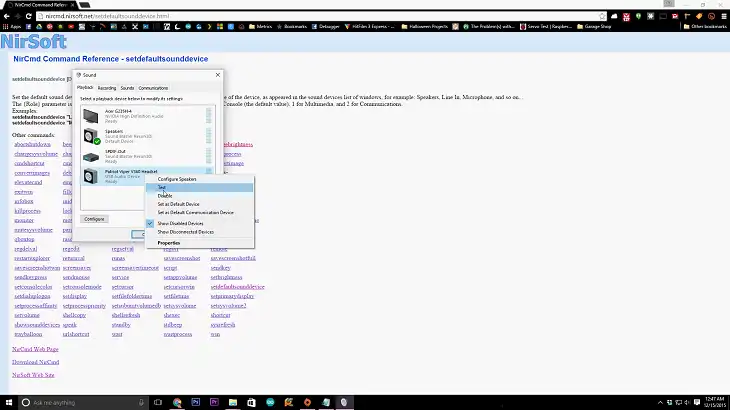Choose Test from the context menu
This screenshot has height=410, width=730.
pos(200,187)
